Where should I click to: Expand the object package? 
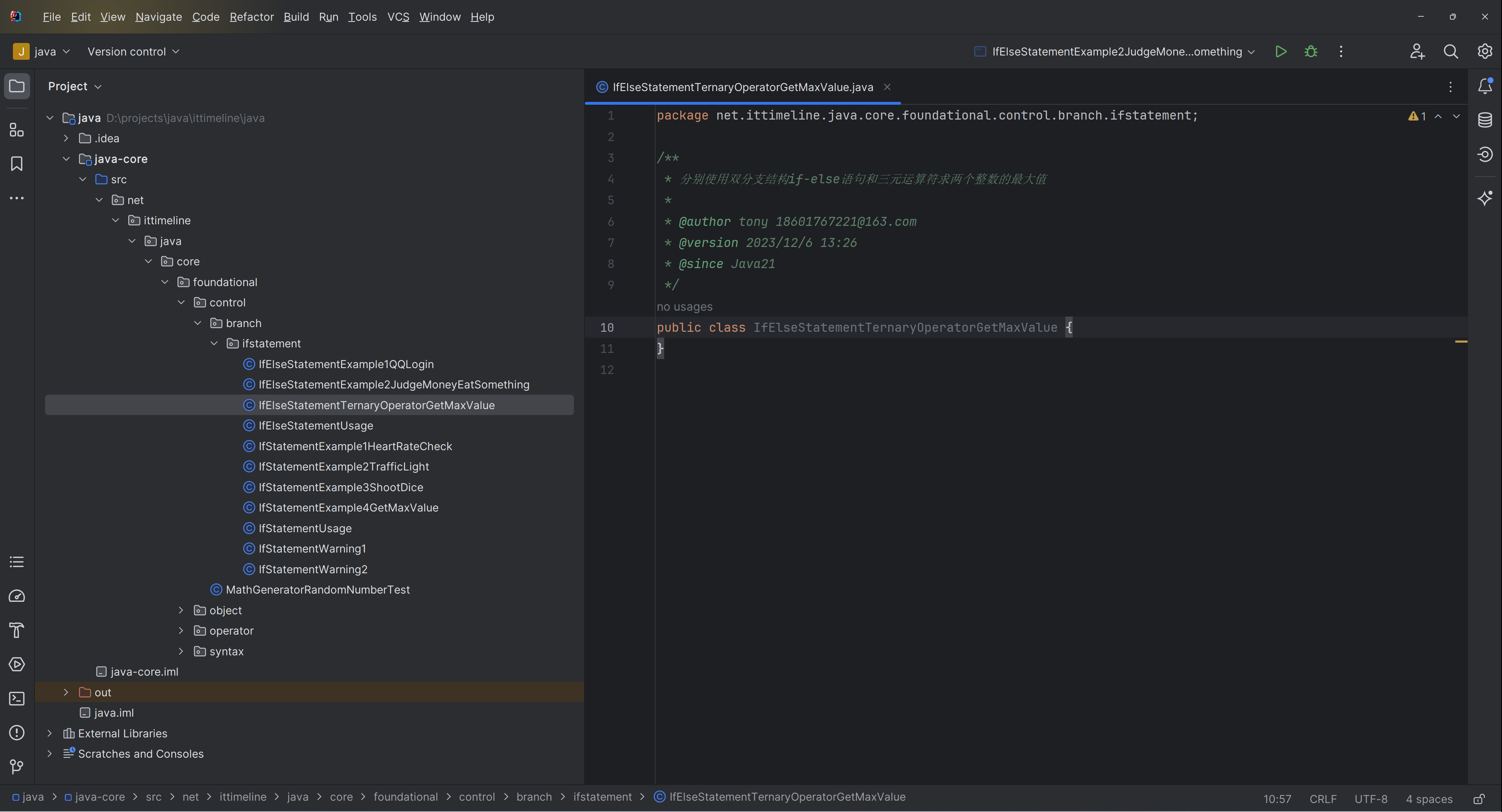tap(181, 610)
